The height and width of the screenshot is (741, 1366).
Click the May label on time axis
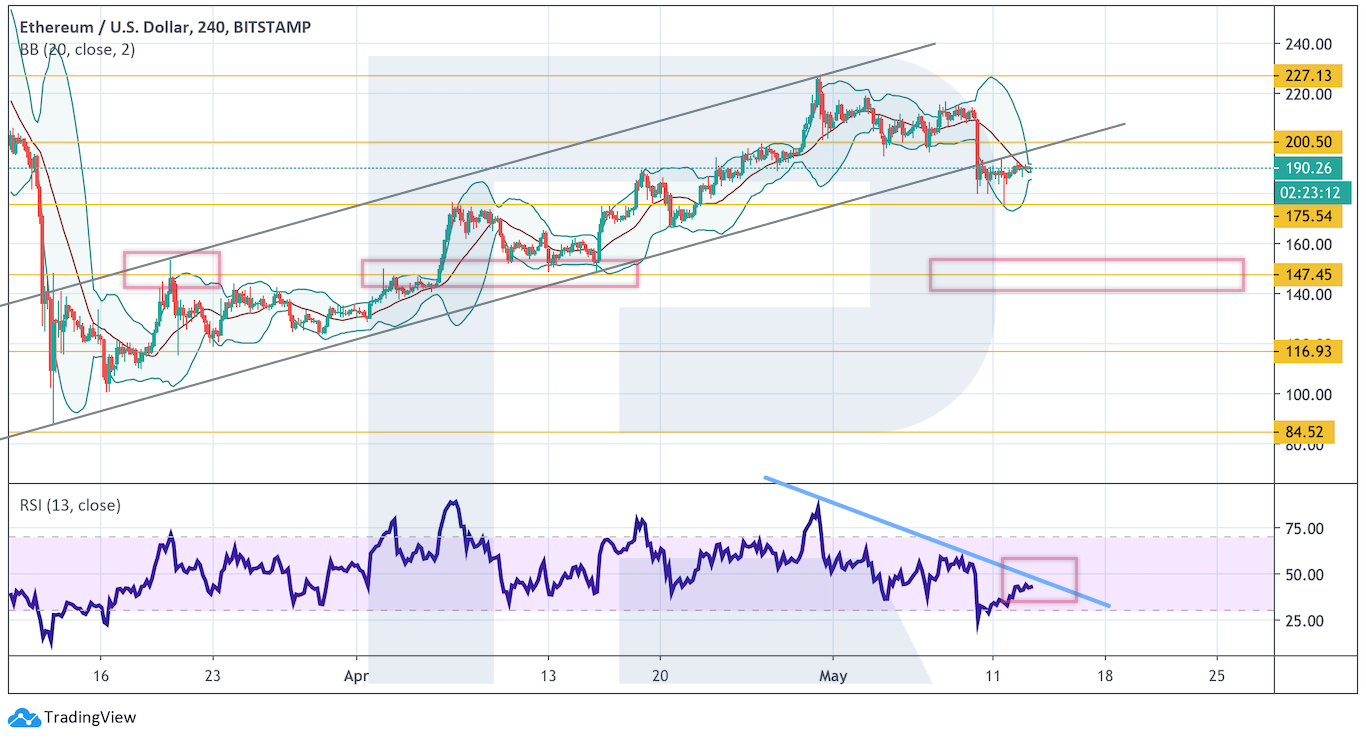[x=833, y=675]
